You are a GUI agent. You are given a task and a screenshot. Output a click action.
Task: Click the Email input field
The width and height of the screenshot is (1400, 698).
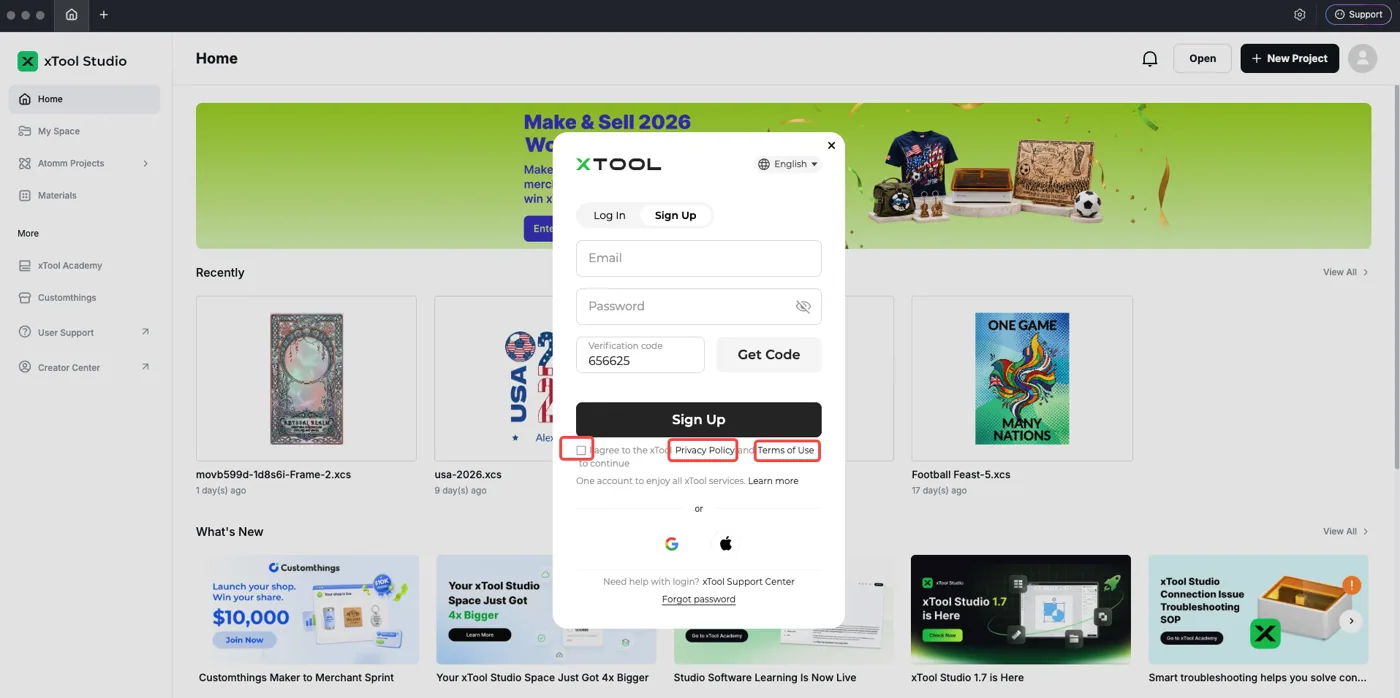pyautogui.click(x=699, y=258)
